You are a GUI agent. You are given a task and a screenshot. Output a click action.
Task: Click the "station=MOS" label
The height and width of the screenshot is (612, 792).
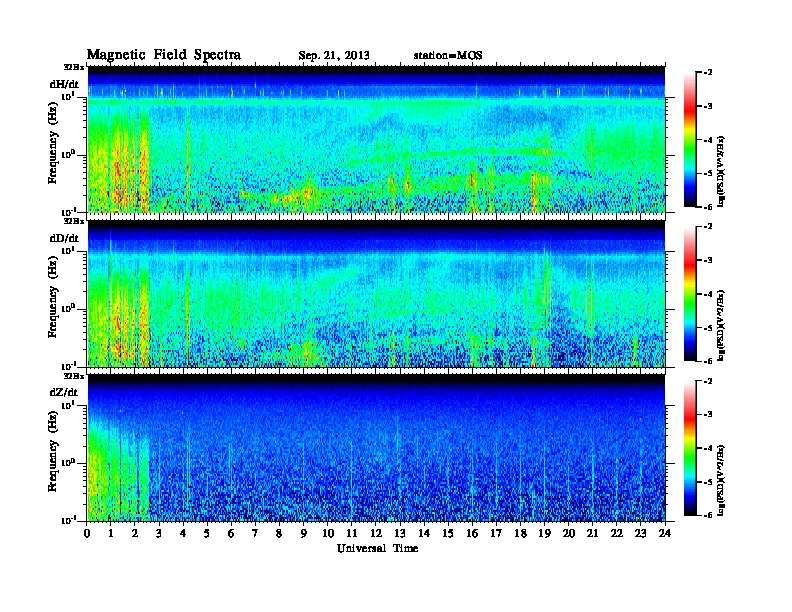[448, 56]
